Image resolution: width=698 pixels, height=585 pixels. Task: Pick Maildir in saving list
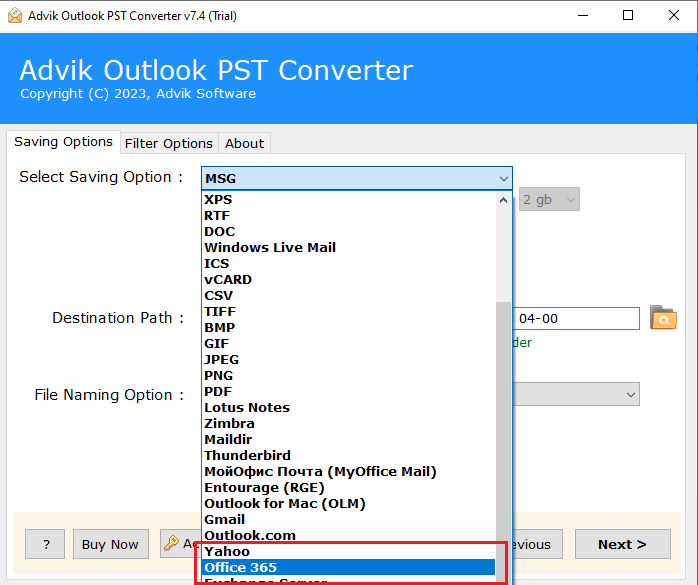tap(349, 440)
